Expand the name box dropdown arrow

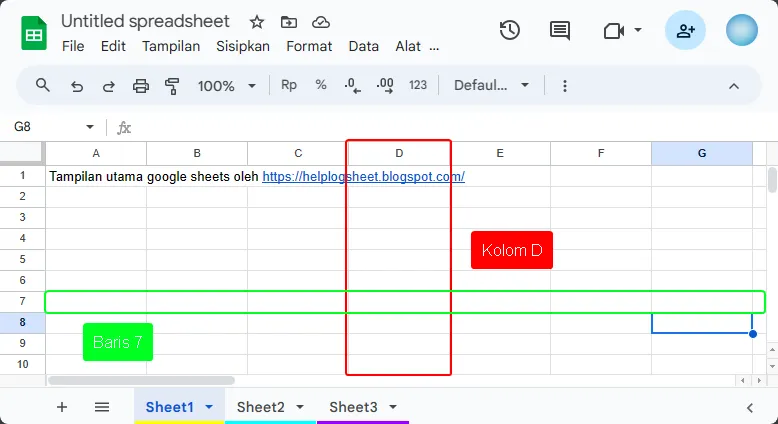click(90, 127)
